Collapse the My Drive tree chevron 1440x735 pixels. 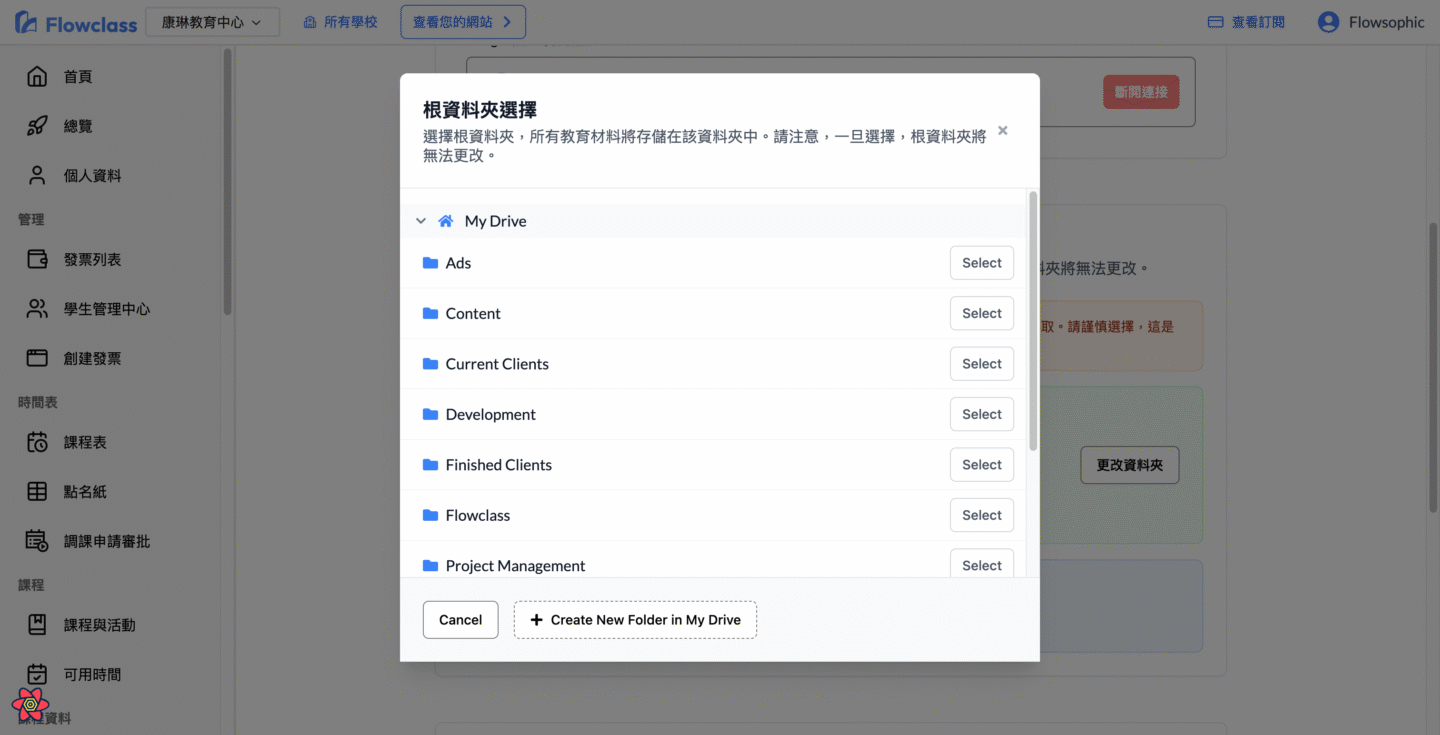(x=421, y=221)
